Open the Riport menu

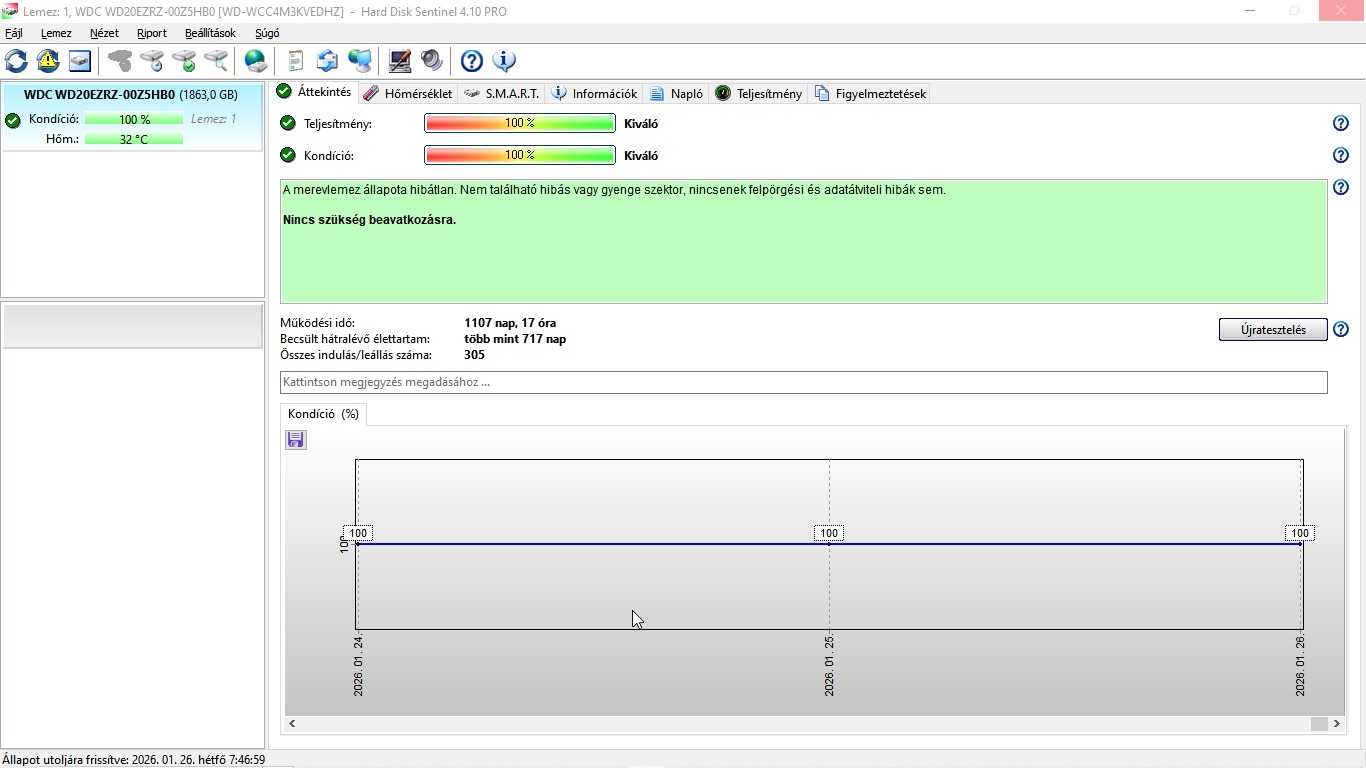tap(152, 33)
